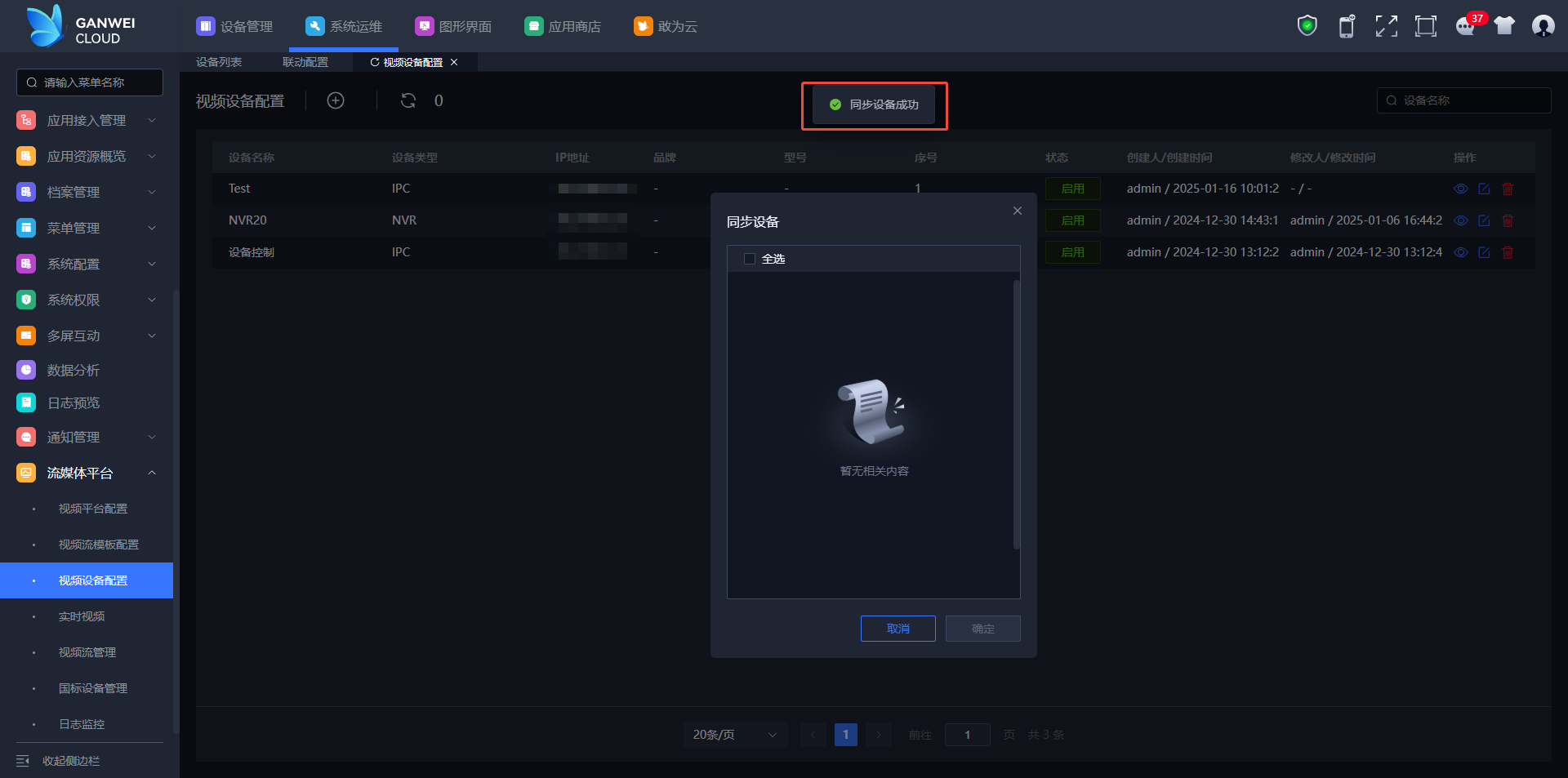Go to previous page arrow in pagination
Viewport: 1568px width, 778px height.
(813, 735)
